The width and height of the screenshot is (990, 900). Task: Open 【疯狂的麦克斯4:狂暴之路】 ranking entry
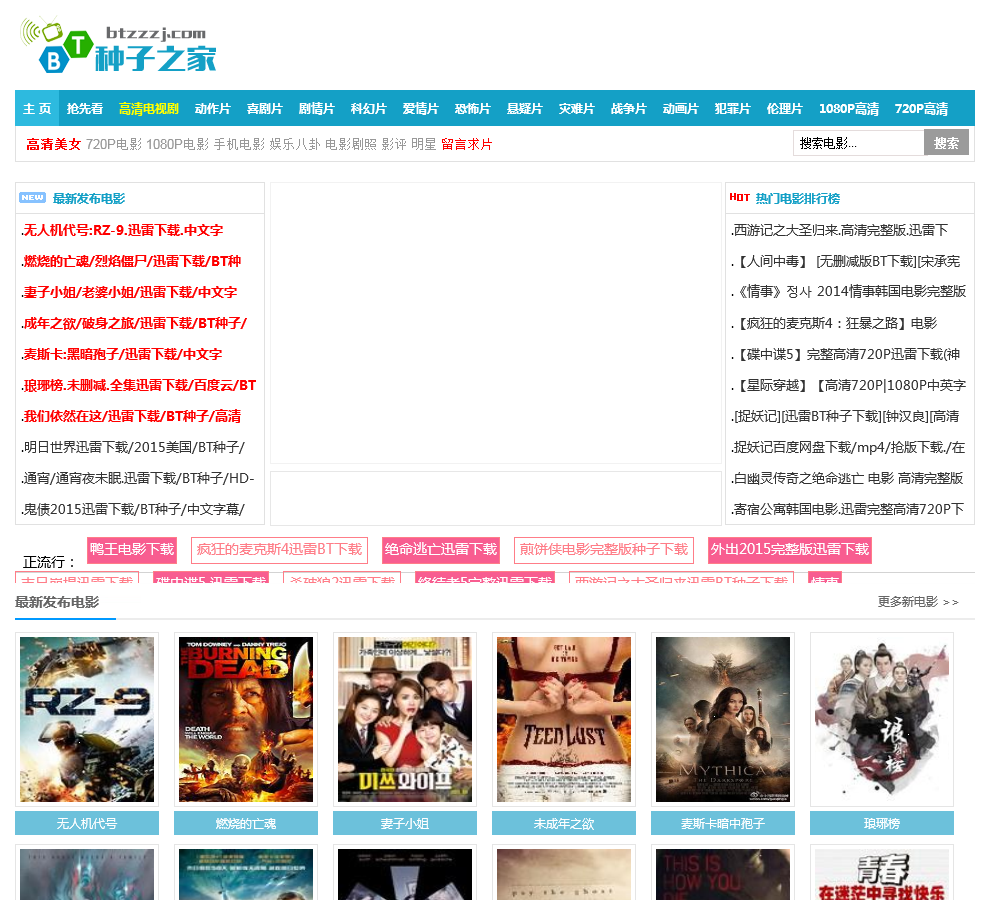(x=834, y=323)
